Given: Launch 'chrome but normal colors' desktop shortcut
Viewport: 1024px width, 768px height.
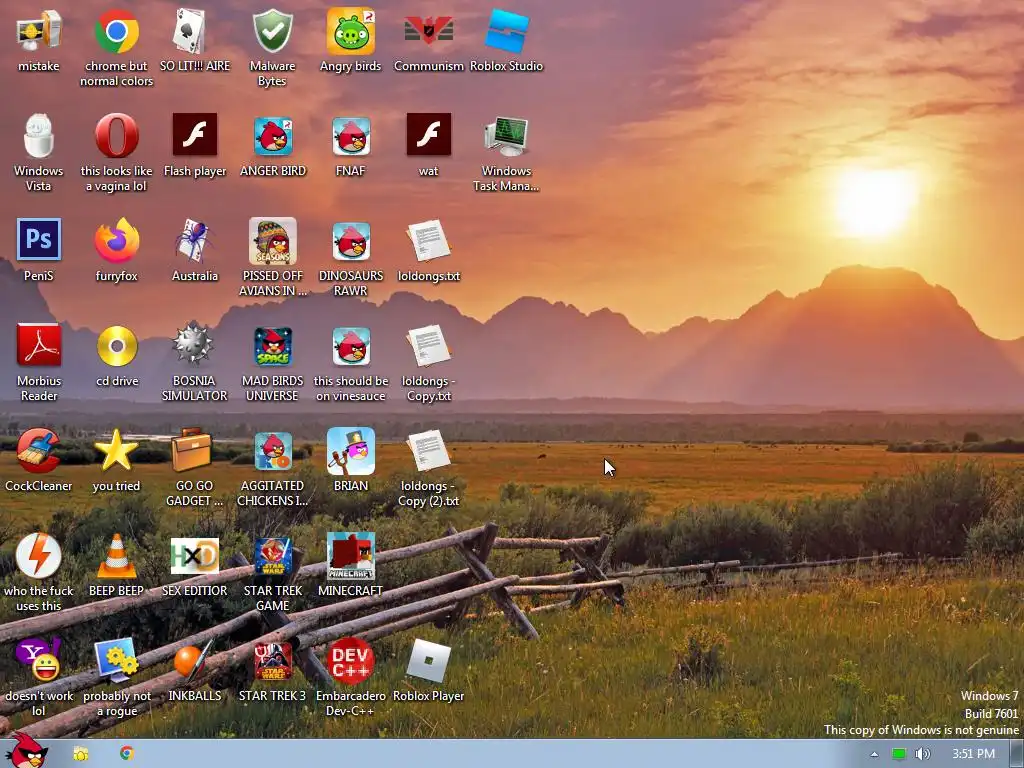Looking at the screenshot, I should 116,31.
